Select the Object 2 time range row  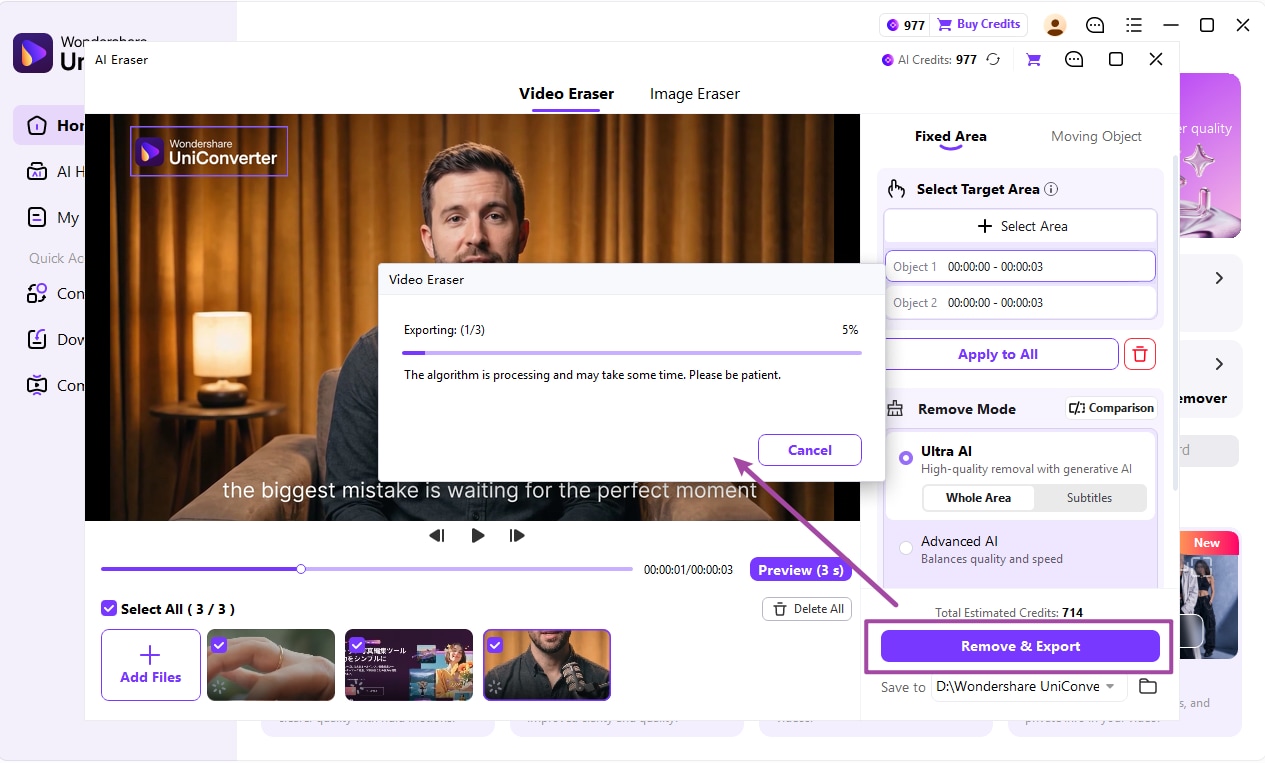pyautogui.click(x=1020, y=303)
